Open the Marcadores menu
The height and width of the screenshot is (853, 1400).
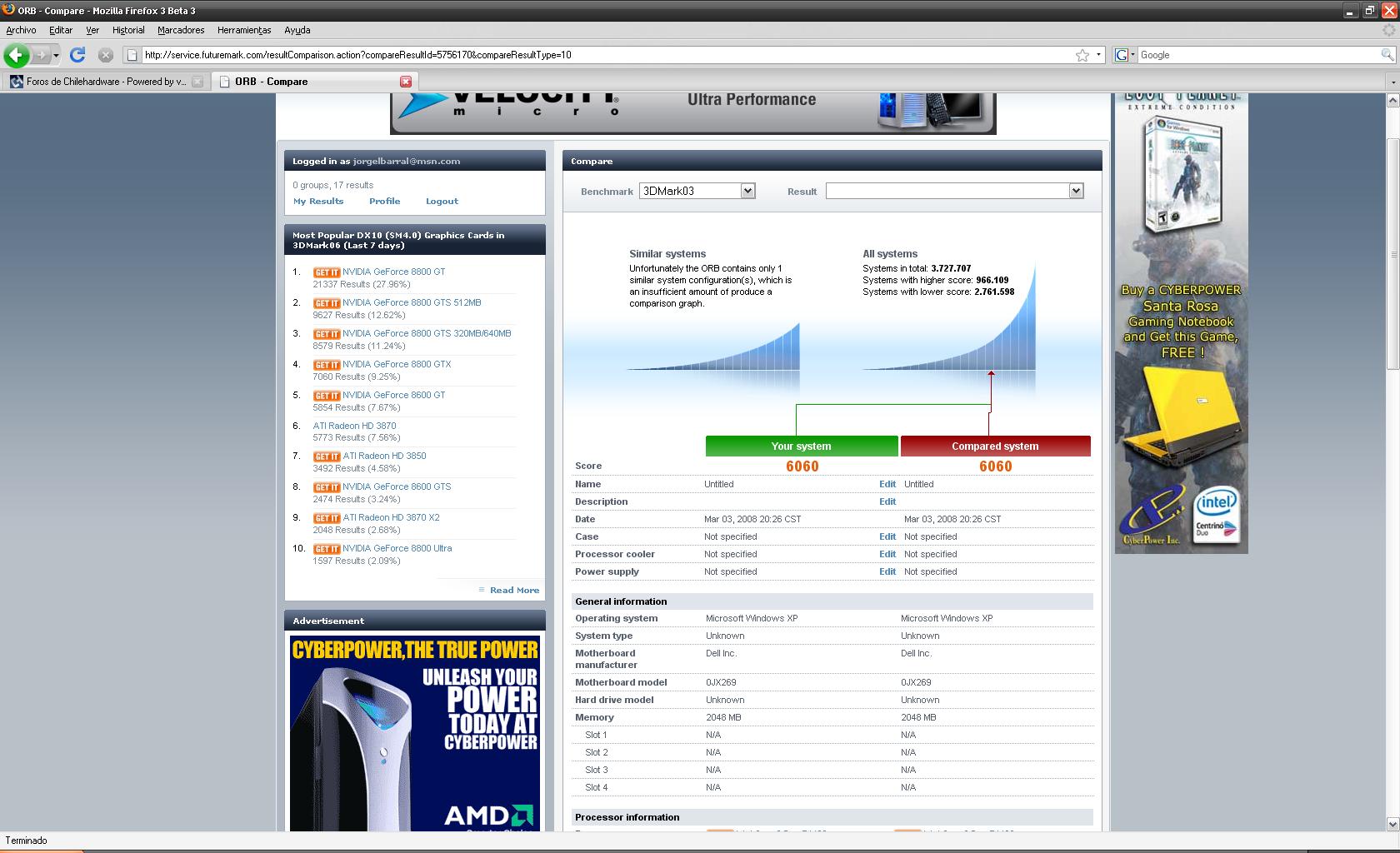point(181,30)
